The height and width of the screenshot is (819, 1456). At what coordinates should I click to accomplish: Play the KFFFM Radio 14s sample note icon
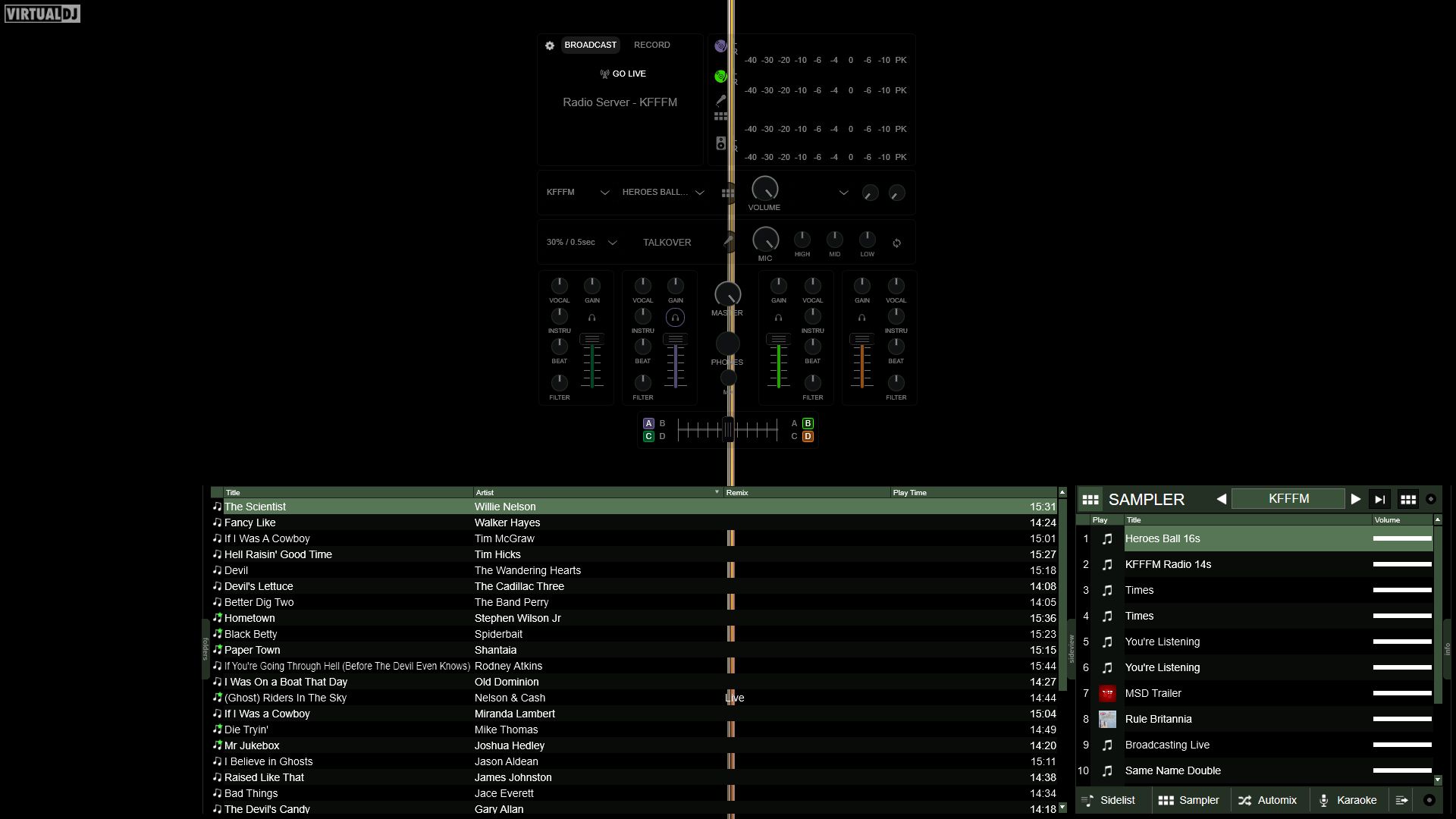[1107, 565]
